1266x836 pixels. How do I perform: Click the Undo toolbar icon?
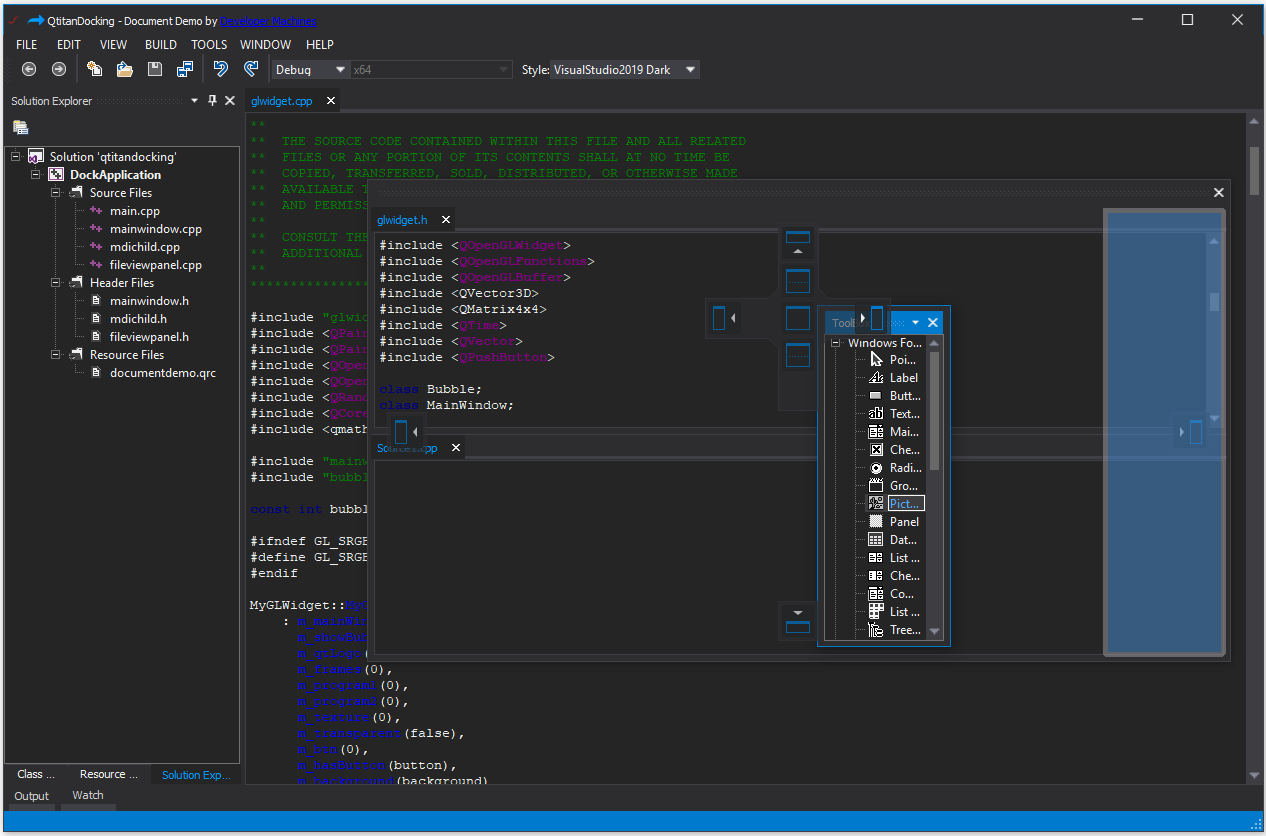coord(219,69)
